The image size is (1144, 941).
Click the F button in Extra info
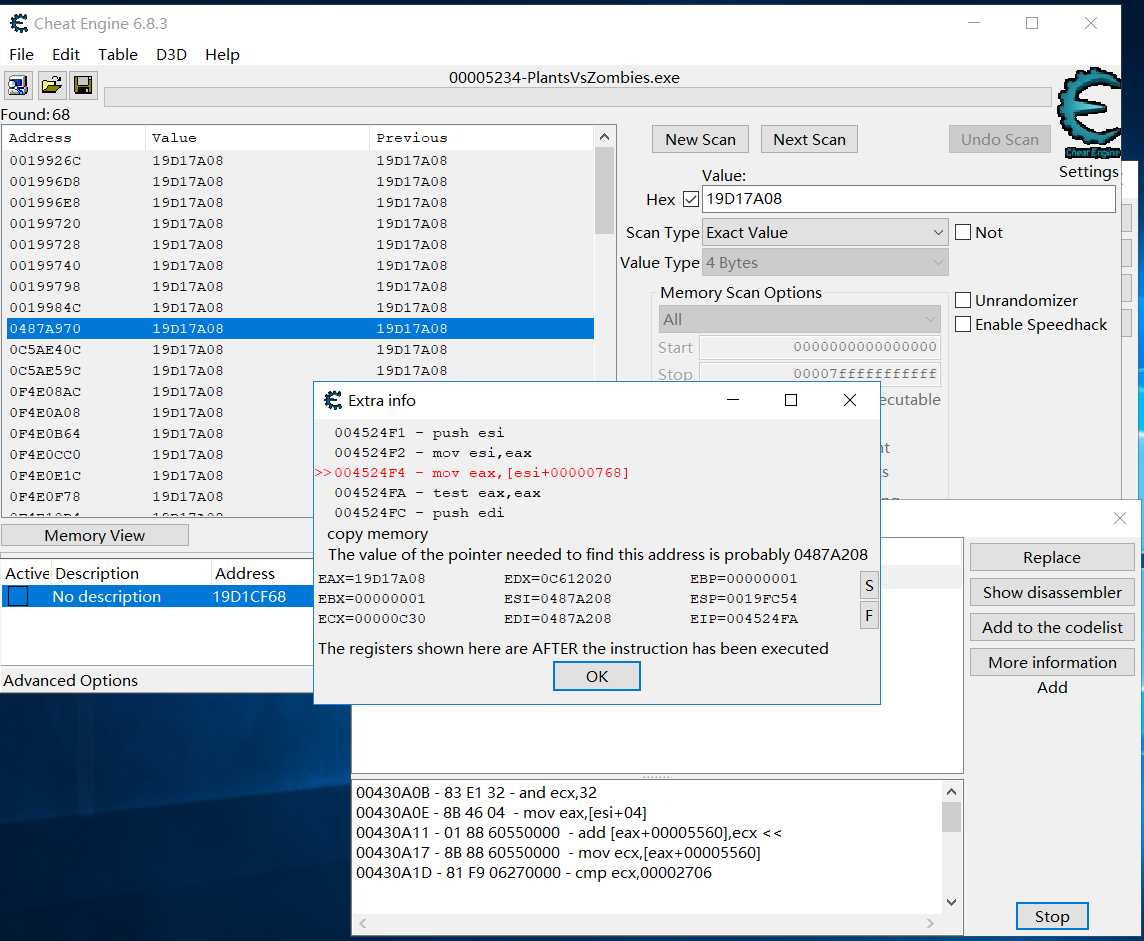869,615
